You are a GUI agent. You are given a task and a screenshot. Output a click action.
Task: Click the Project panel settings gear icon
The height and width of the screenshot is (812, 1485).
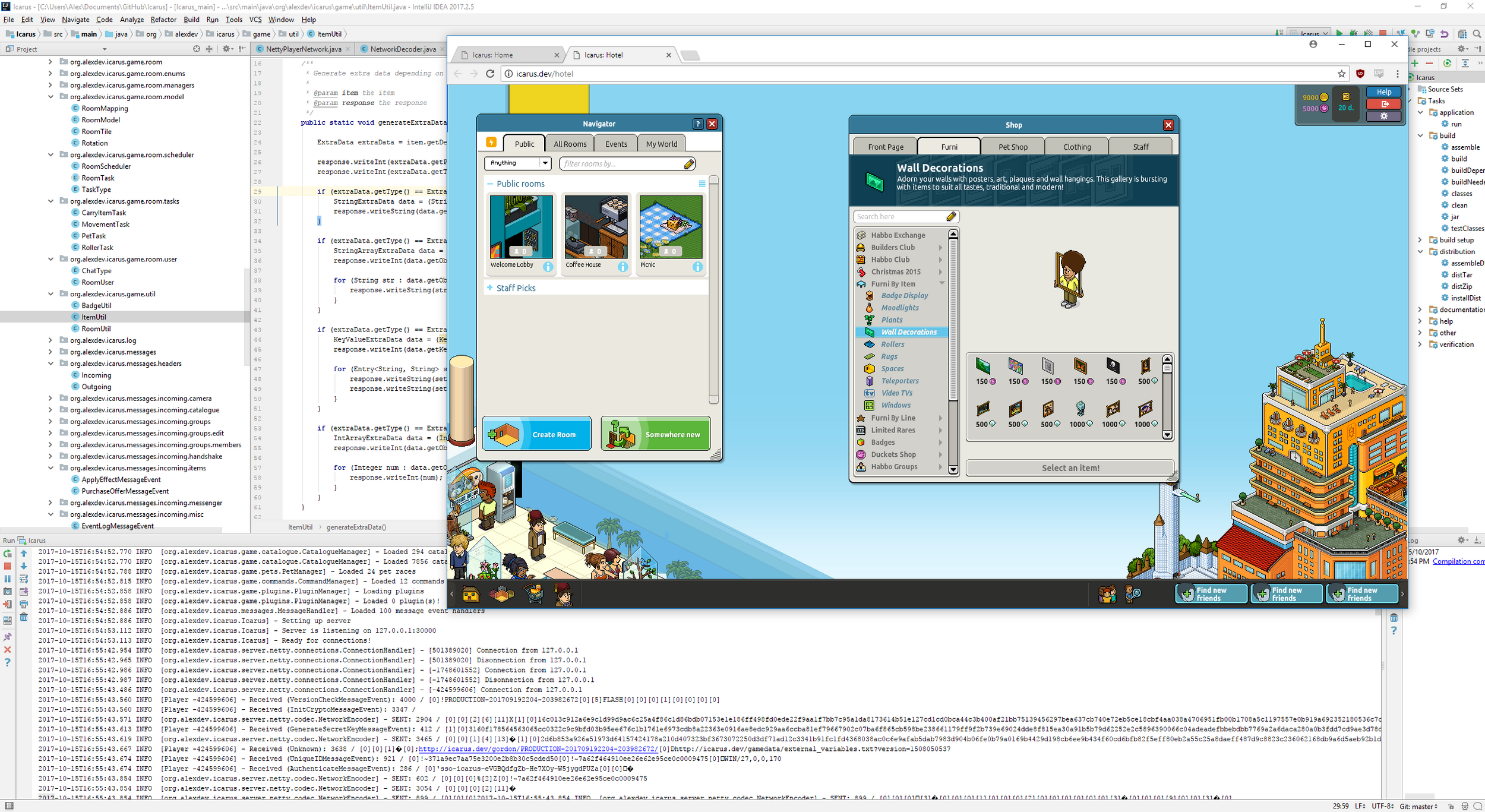[x=227, y=49]
